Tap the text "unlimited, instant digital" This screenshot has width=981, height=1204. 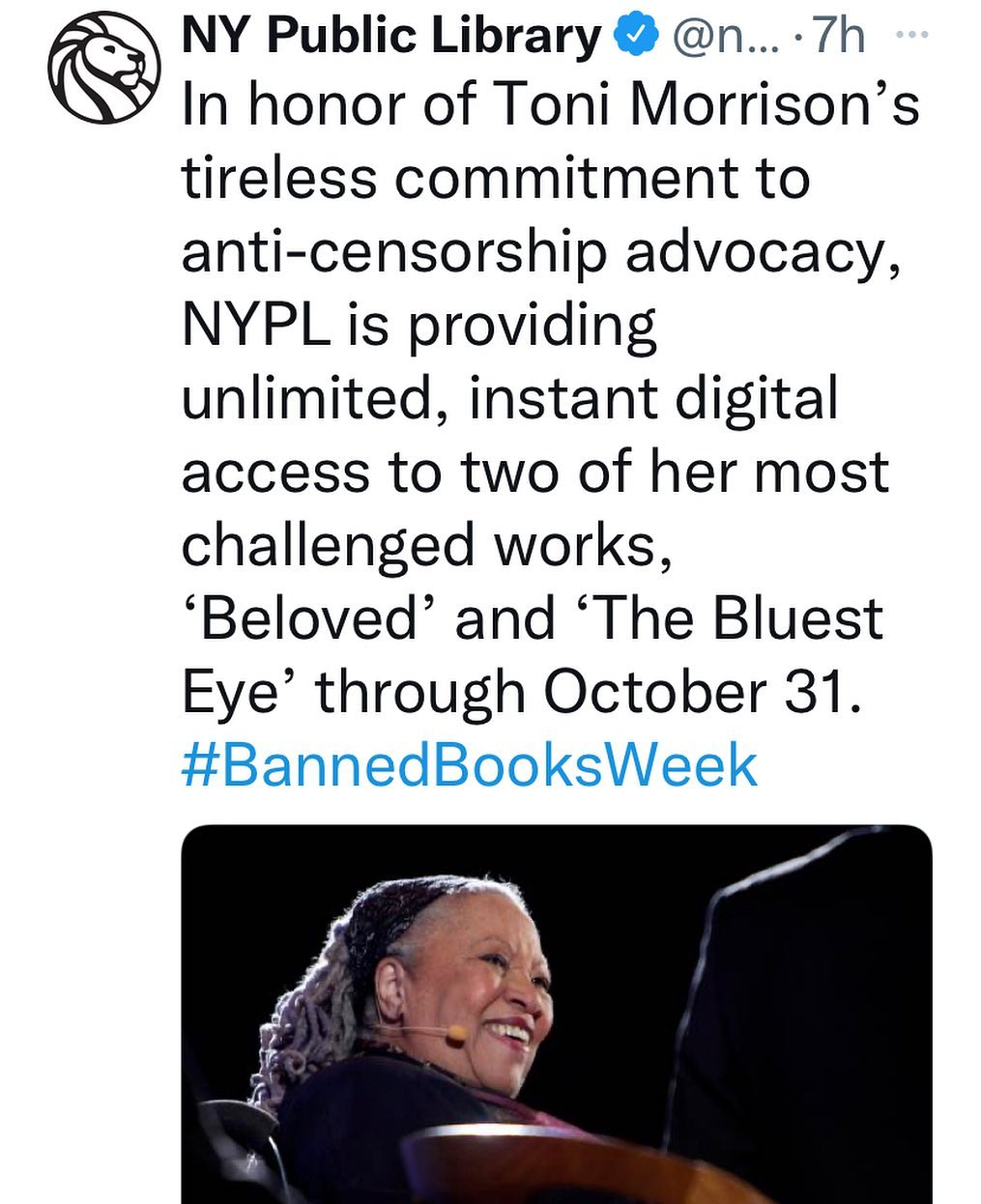[x=509, y=399]
